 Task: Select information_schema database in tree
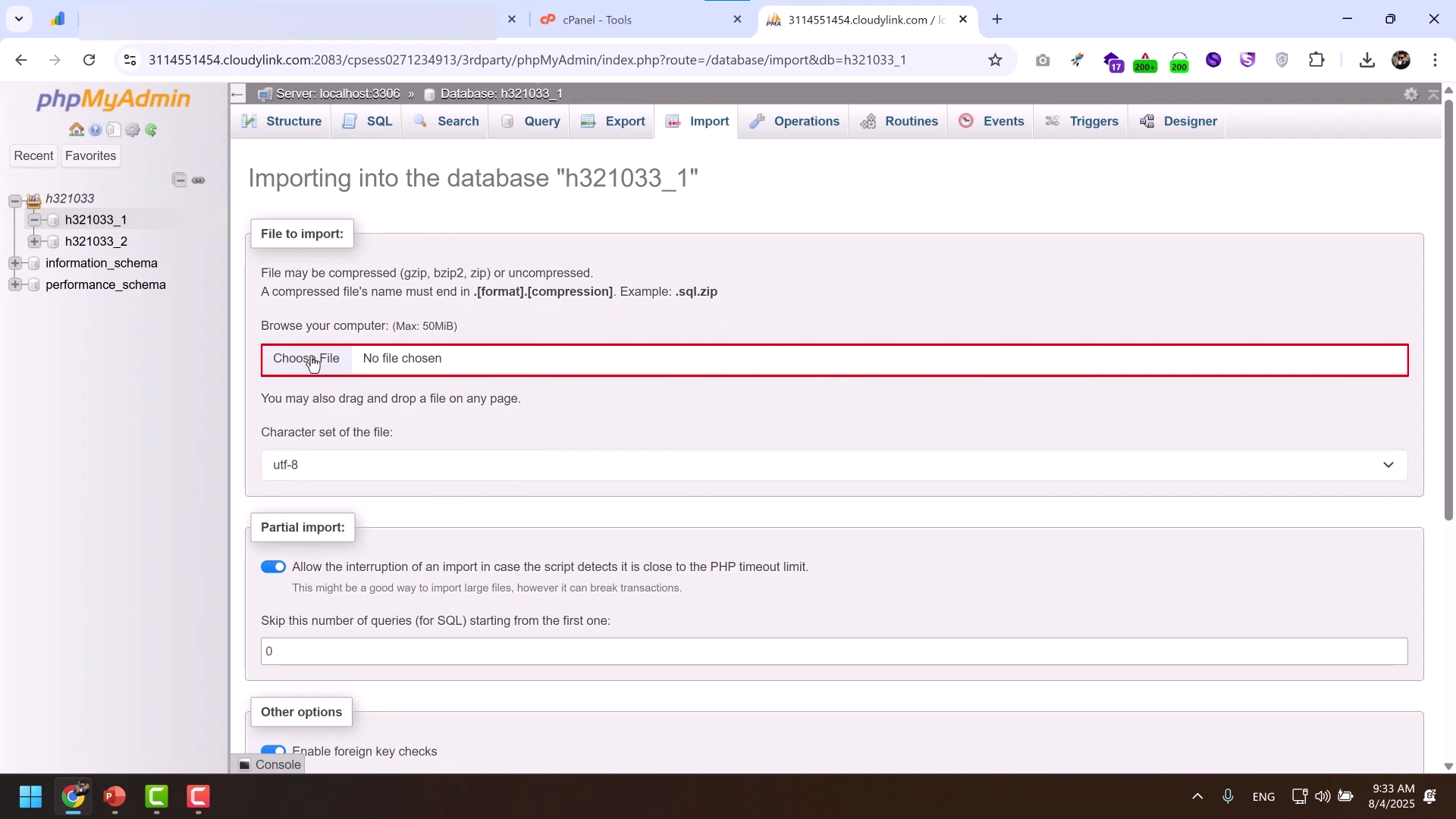click(x=102, y=263)
